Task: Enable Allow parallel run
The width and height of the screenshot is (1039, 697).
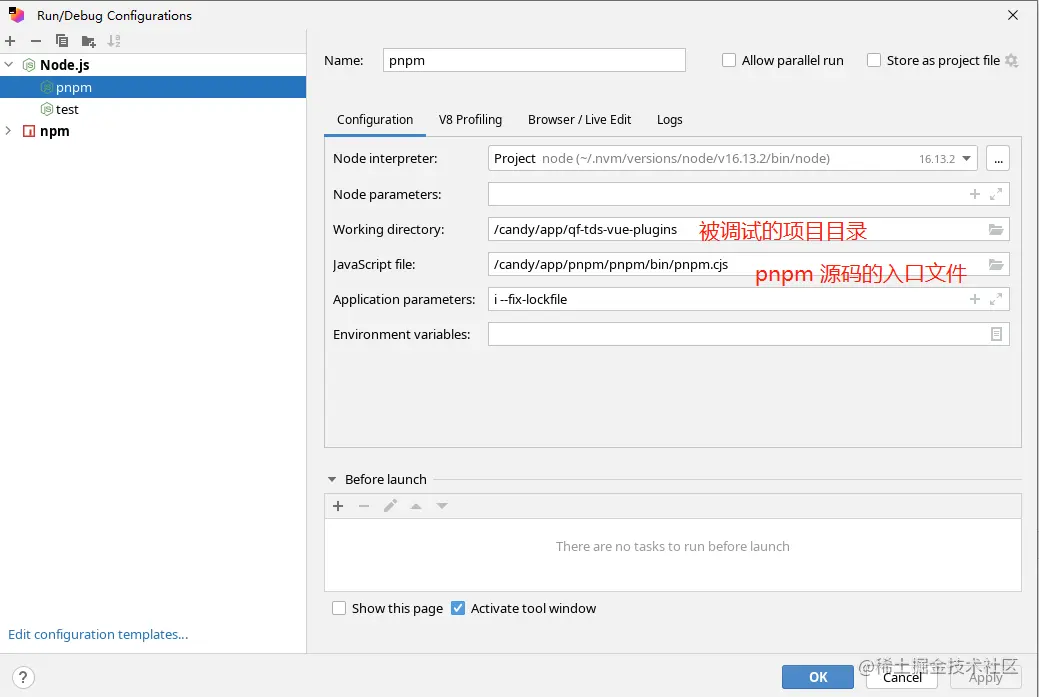Action: (729, 60)
